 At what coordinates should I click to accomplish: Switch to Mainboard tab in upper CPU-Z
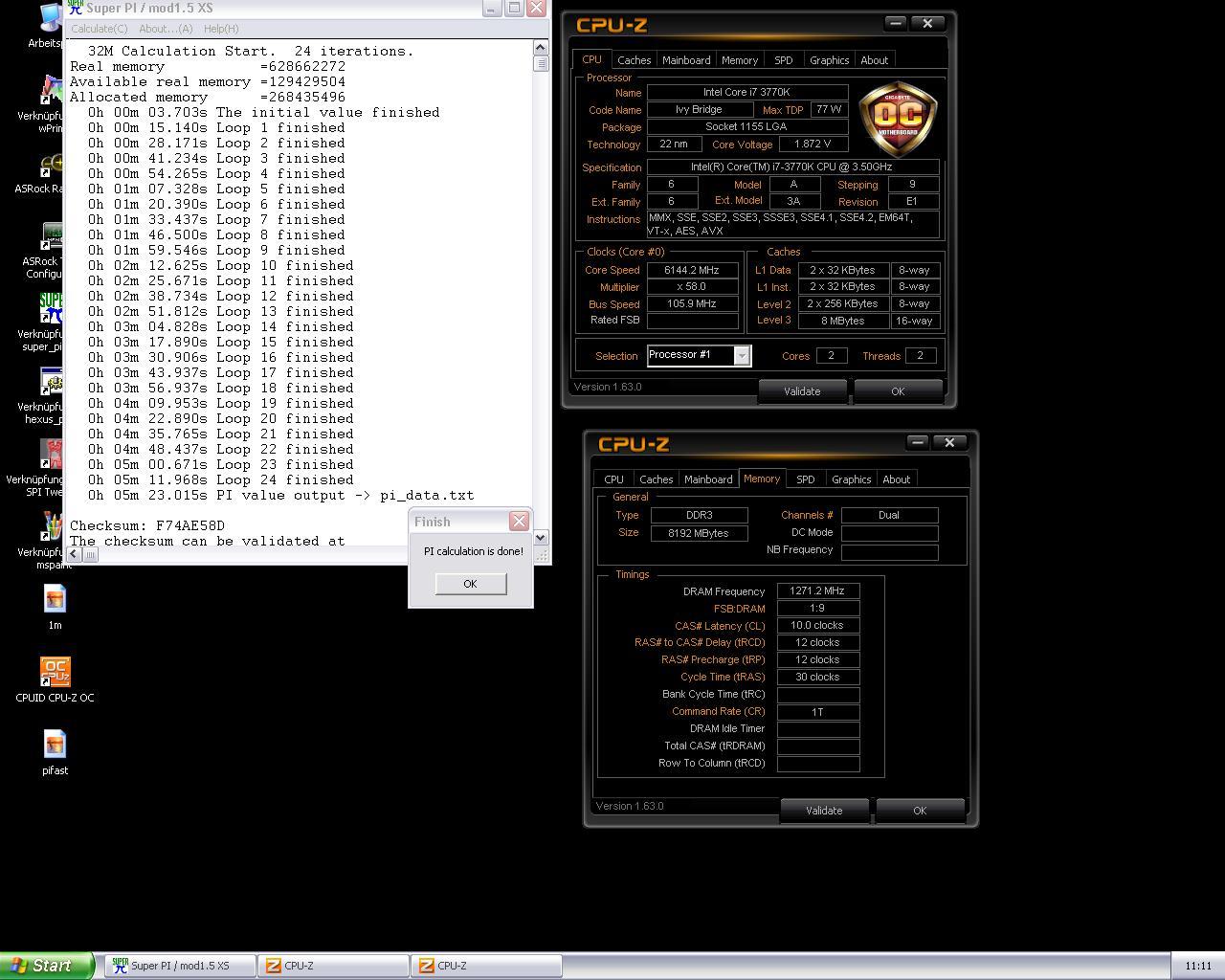tap(686, 60)
